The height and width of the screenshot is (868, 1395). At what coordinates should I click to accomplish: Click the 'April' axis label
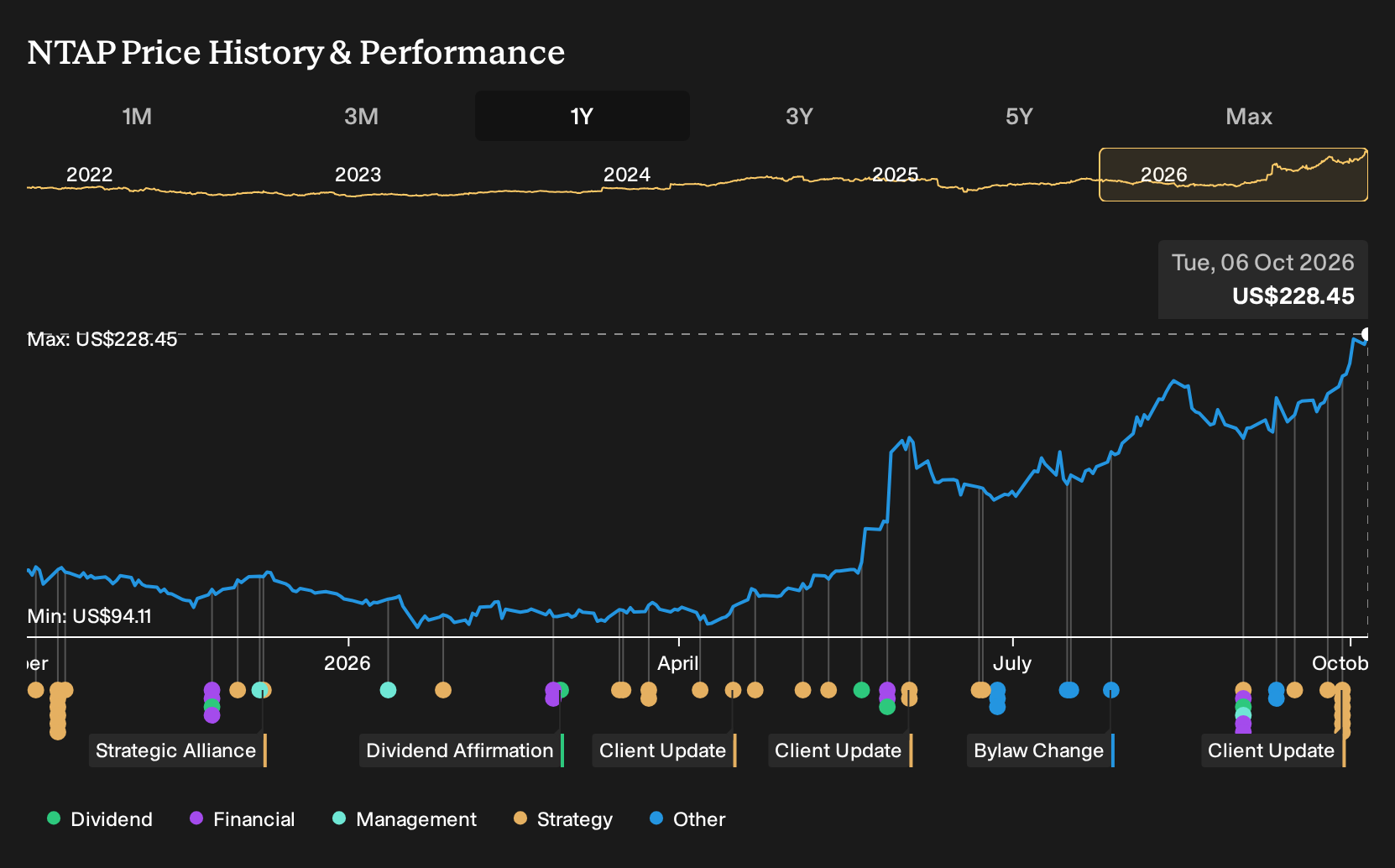pos(678,663)
